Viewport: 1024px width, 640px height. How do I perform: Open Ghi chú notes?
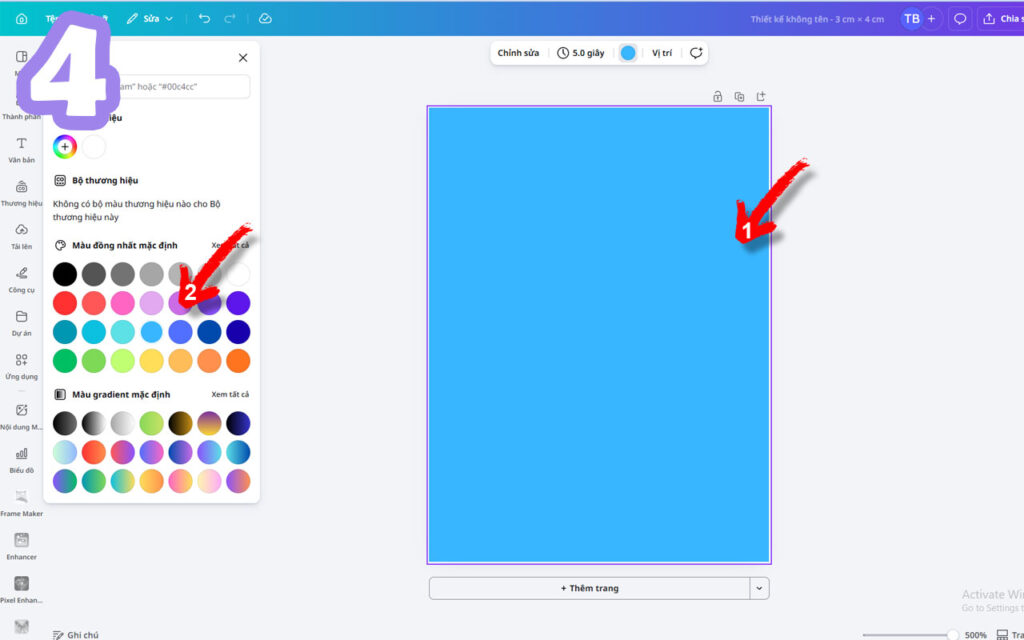[x=76, y=634]
